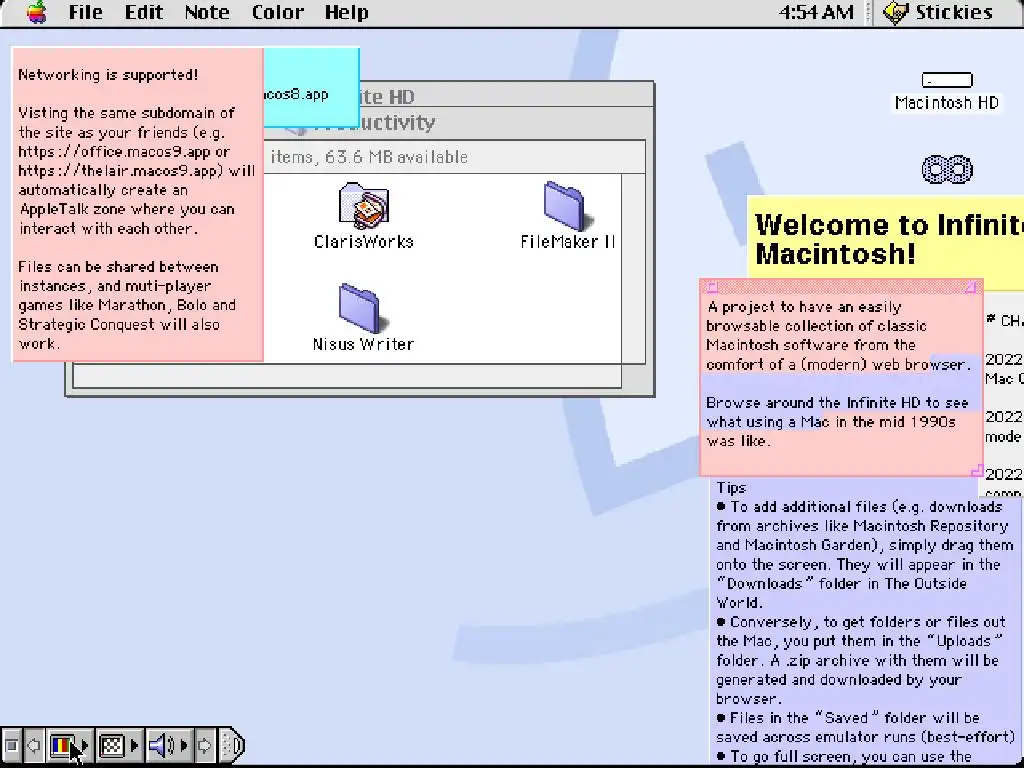Image resolution: width=1024 pixels, height=768 pixels.
Task: Collapse the Control Strip with its end tab
Action: 232,745
